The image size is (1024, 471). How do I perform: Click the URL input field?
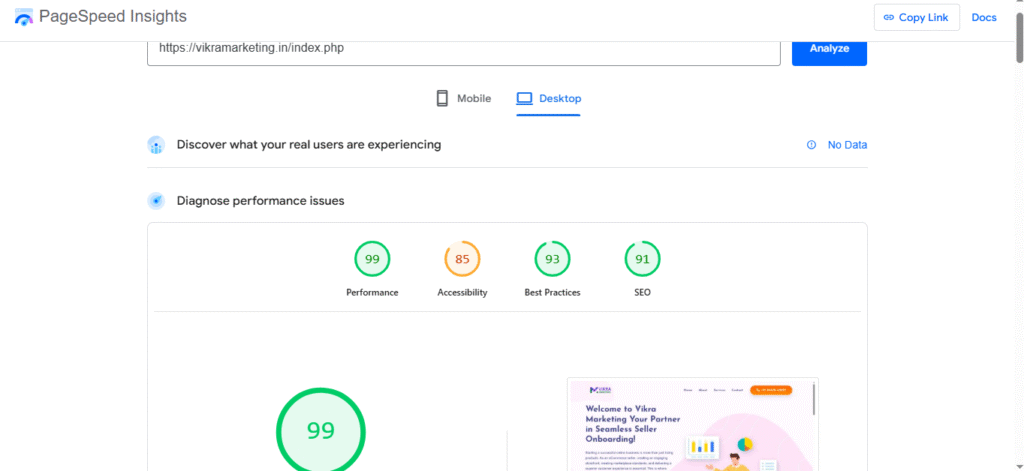pyautogui.click(x=463, y=49)
